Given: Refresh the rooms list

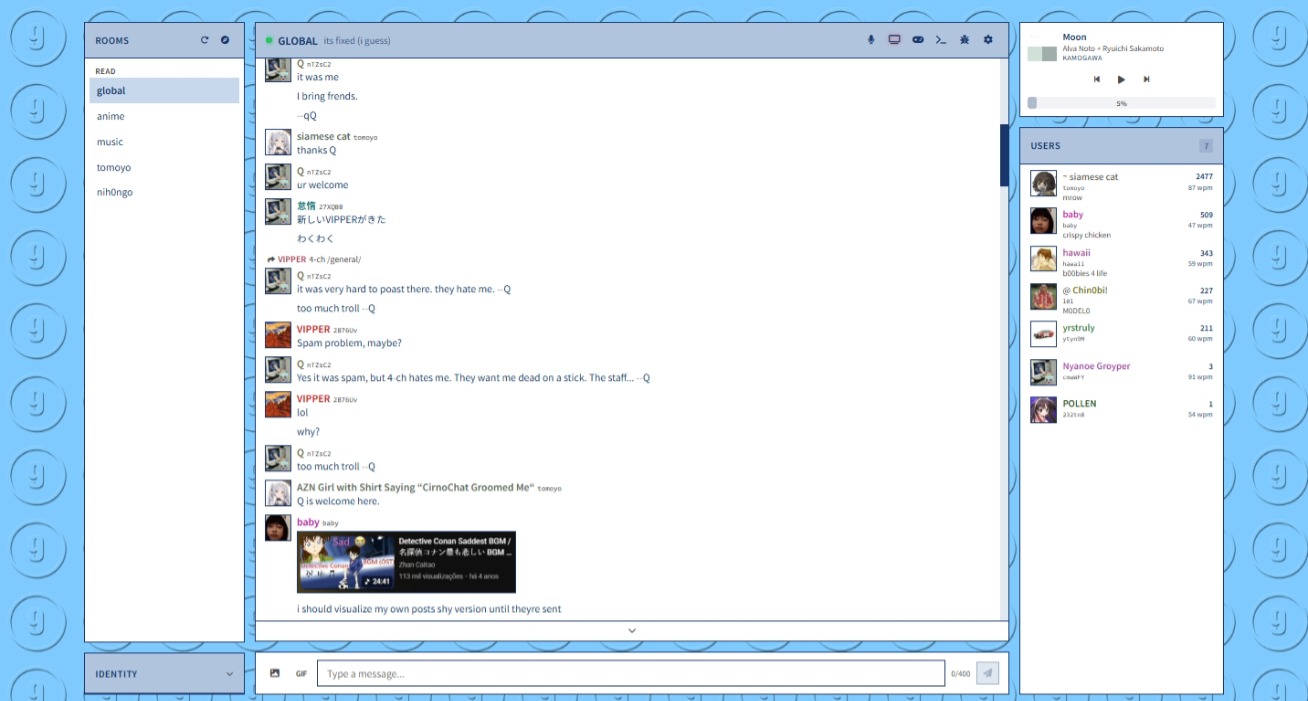Looking at the screenshot, I should [x=205, y=41].
